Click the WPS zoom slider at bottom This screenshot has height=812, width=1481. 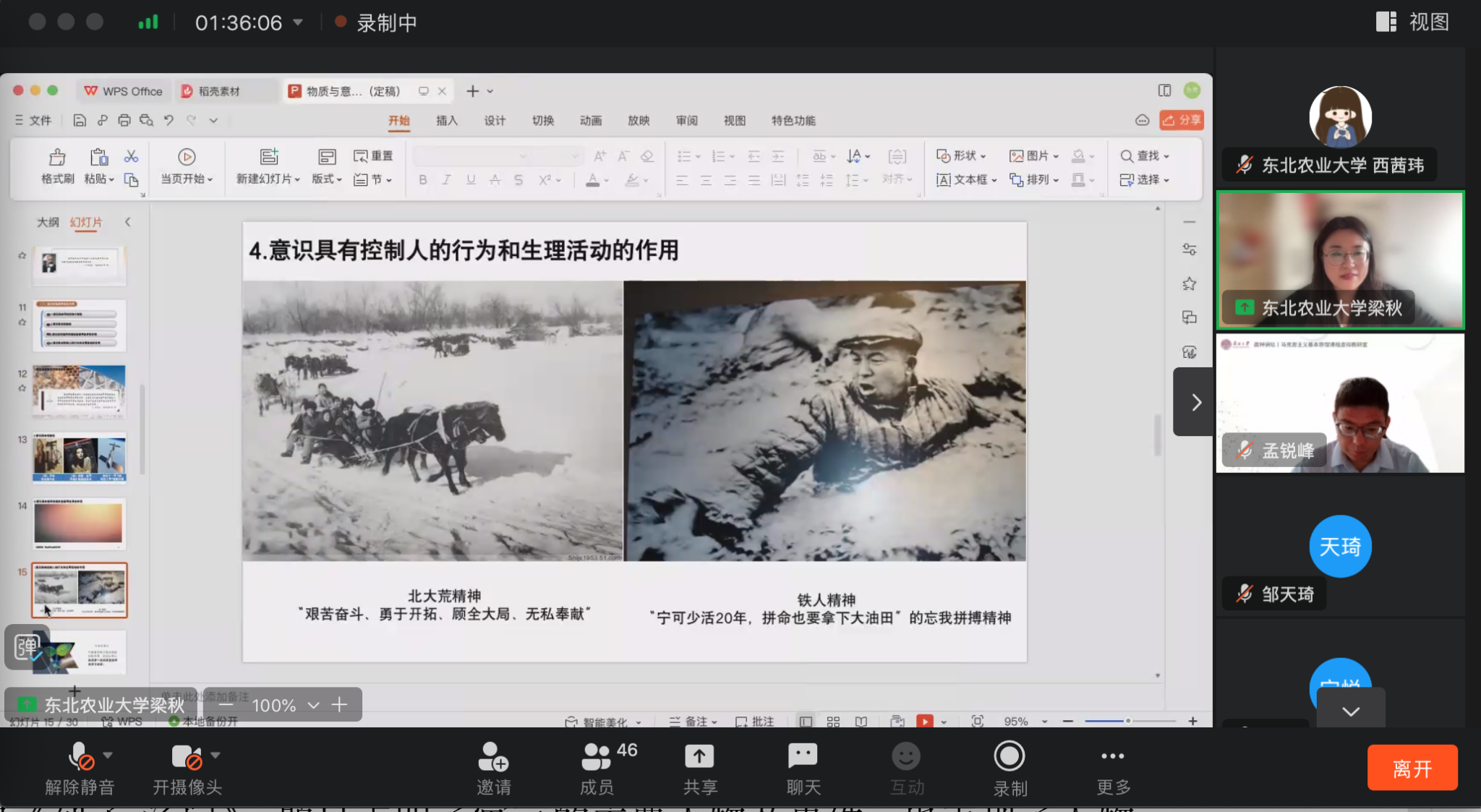[1128, 721]
